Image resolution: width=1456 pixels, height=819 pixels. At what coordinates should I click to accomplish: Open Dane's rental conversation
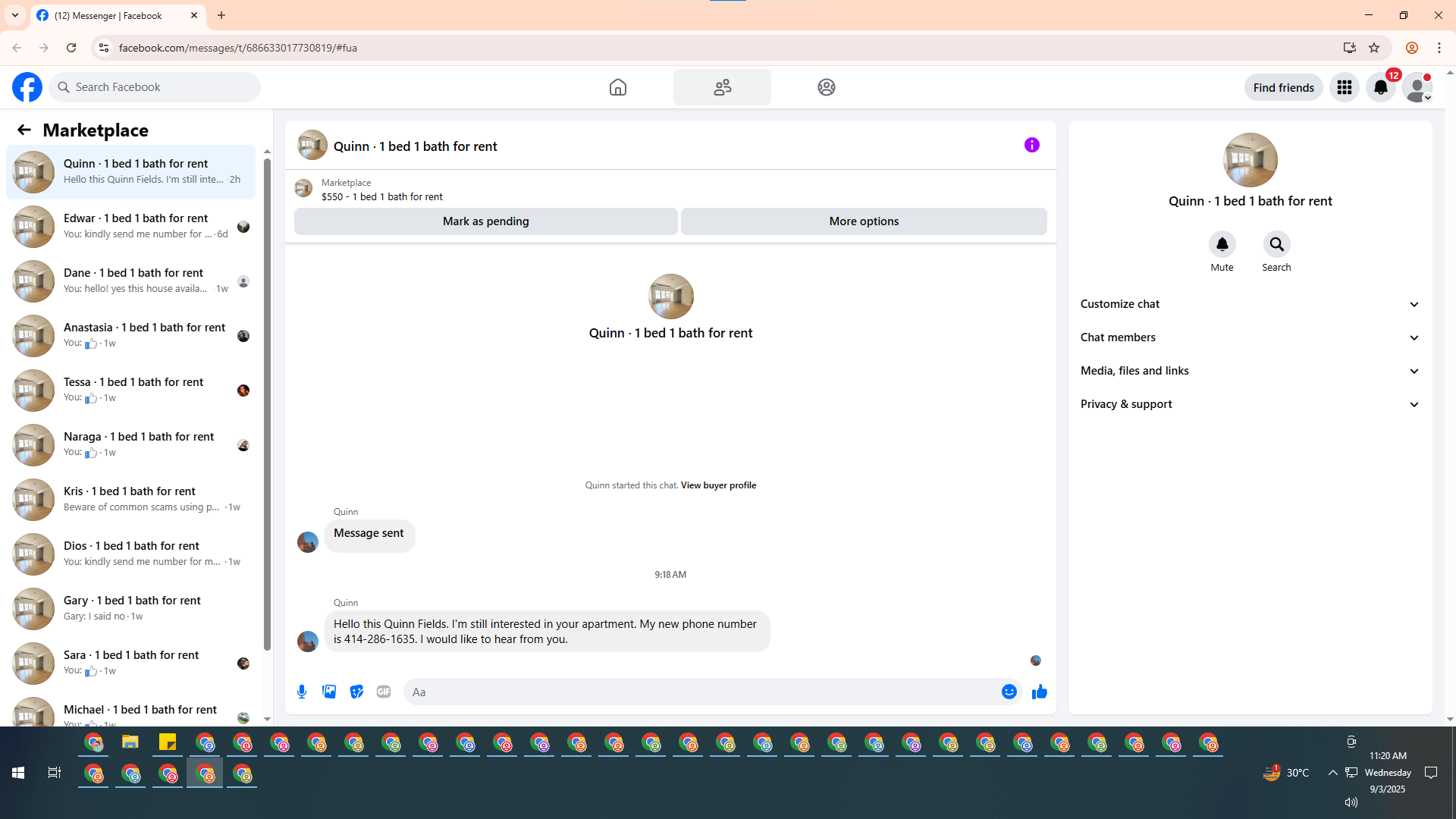tap(130, 281)
